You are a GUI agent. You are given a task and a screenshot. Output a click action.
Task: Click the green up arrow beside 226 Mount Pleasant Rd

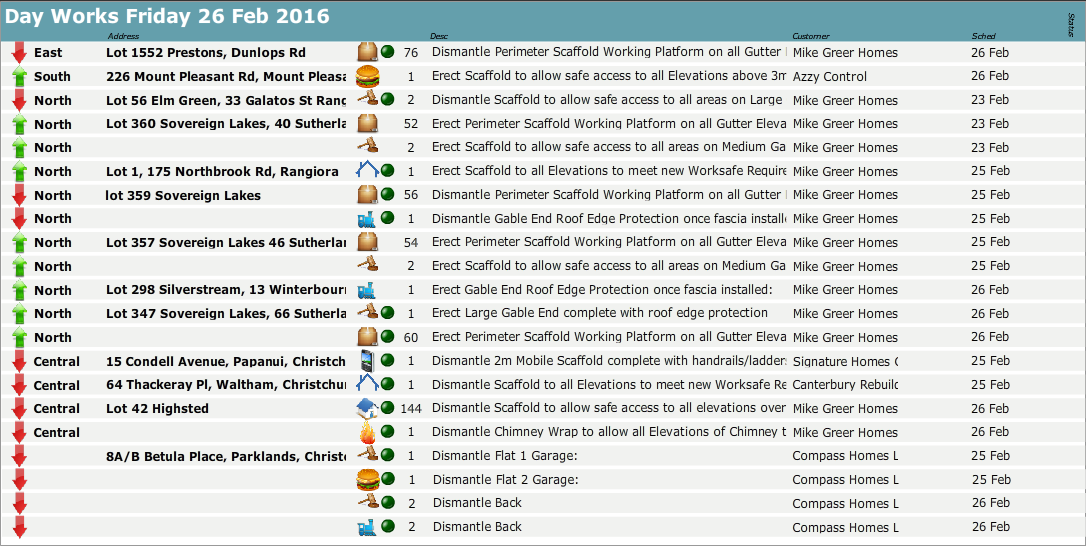tap(19, 77)
